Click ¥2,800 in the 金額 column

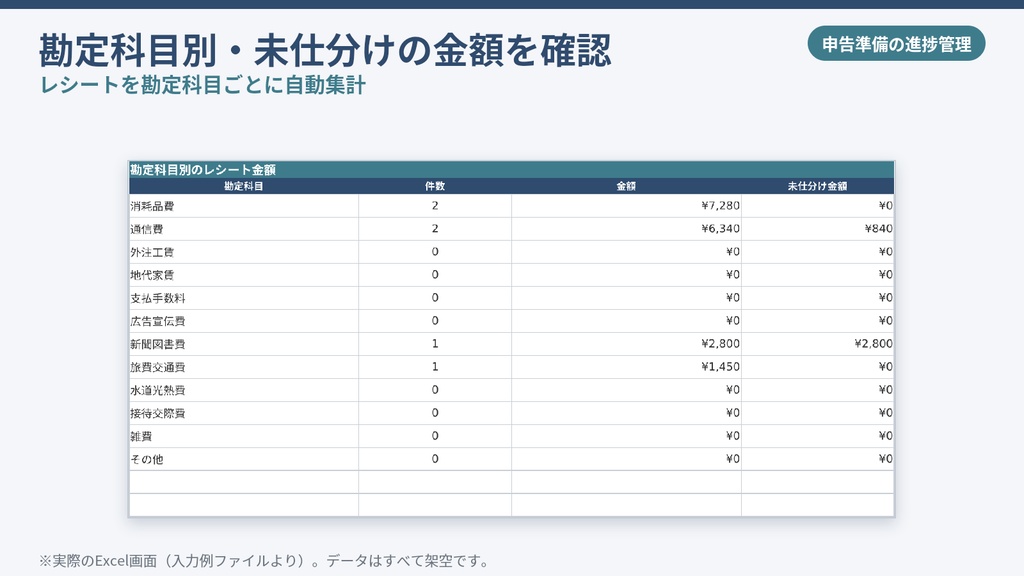pyautogui.click(x=626, y=344)
